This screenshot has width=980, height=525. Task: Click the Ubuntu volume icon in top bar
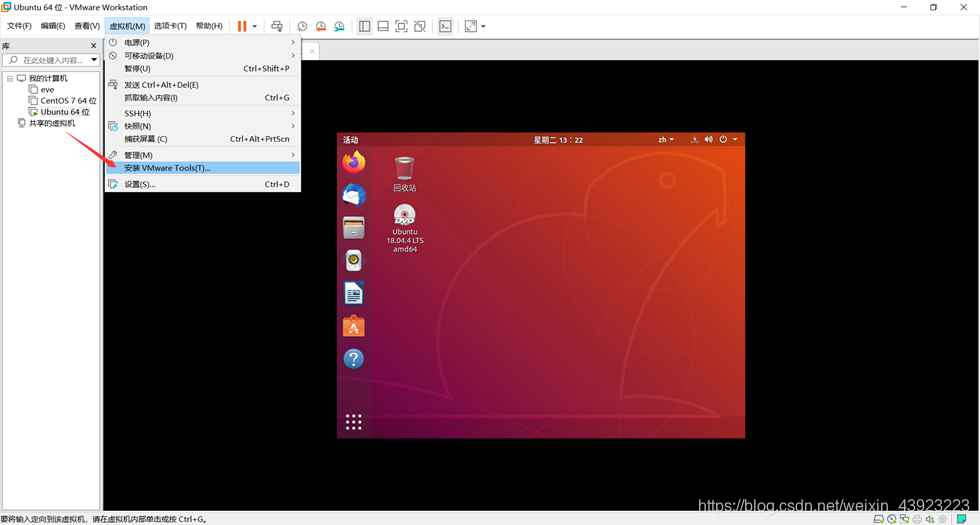pos(709,139)
